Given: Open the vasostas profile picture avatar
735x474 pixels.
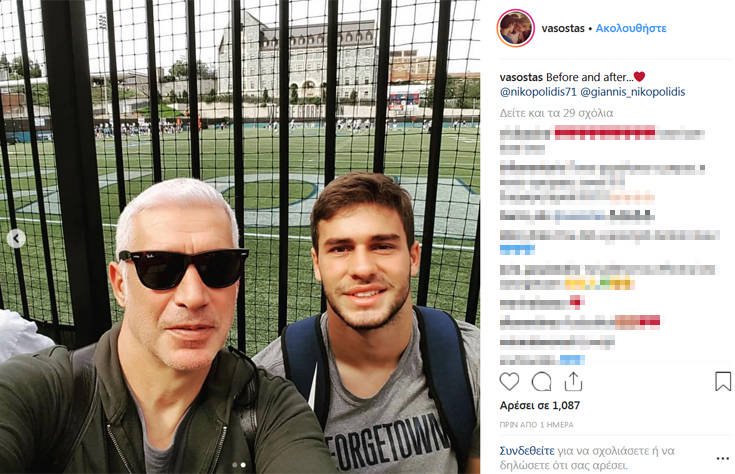Looking at the screenshot, I should tap(516, 28).
